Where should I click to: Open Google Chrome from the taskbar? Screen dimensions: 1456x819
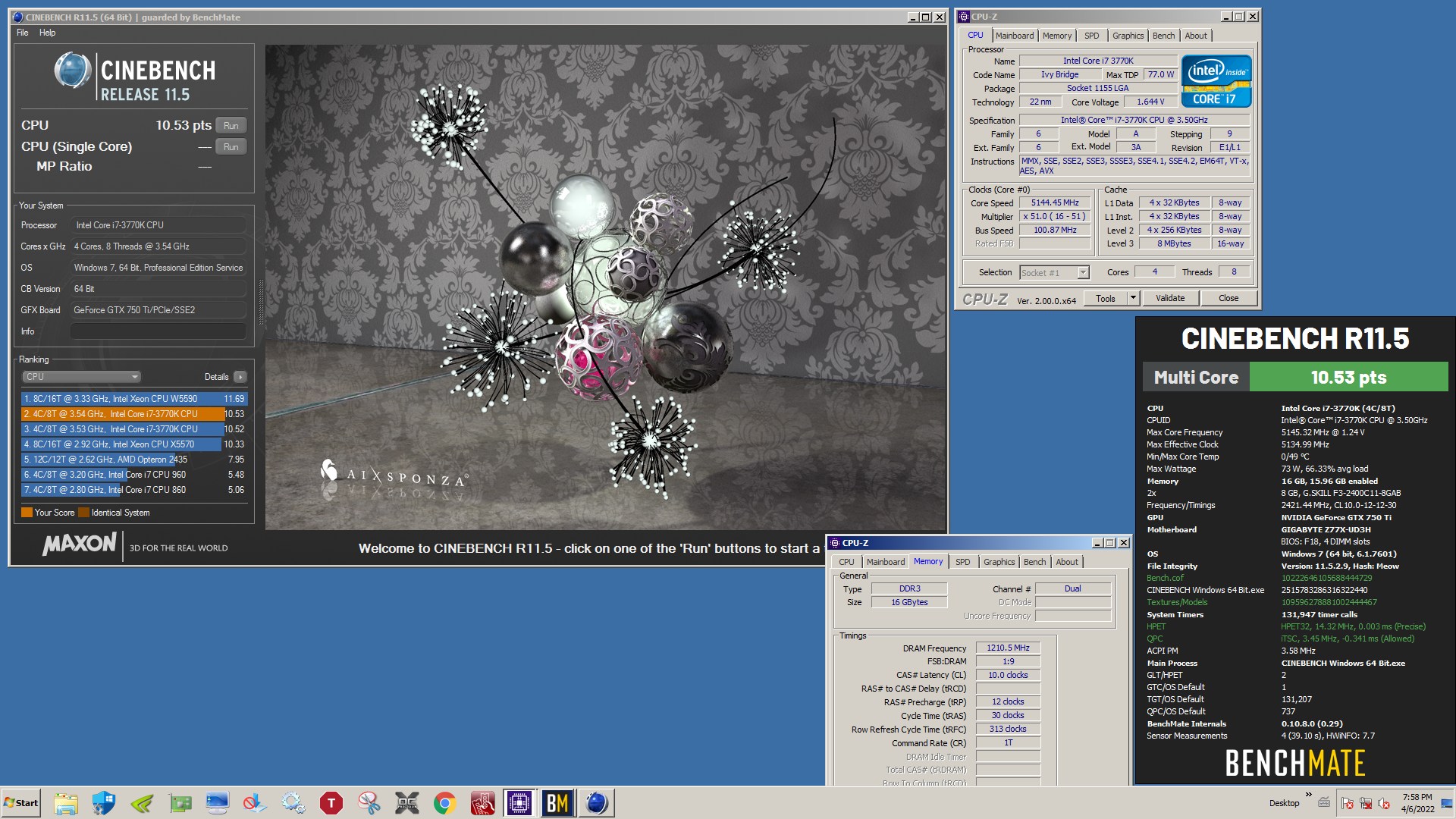tap(445, 803)
